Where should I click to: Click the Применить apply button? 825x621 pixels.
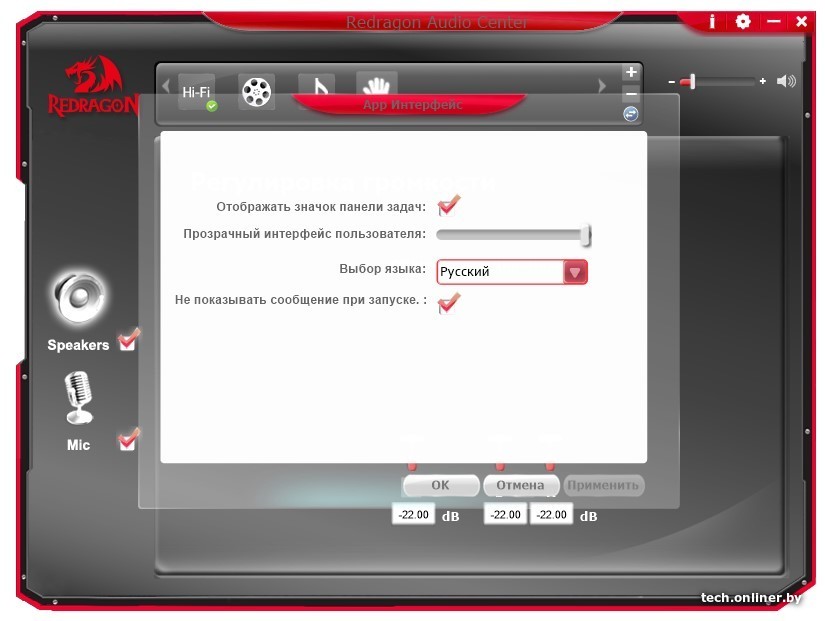pyautogui.click(x=603, y=485)
